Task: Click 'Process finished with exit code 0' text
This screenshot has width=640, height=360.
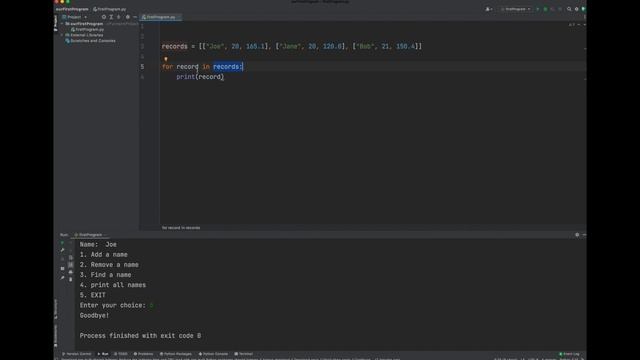Action: pos(140,336)
